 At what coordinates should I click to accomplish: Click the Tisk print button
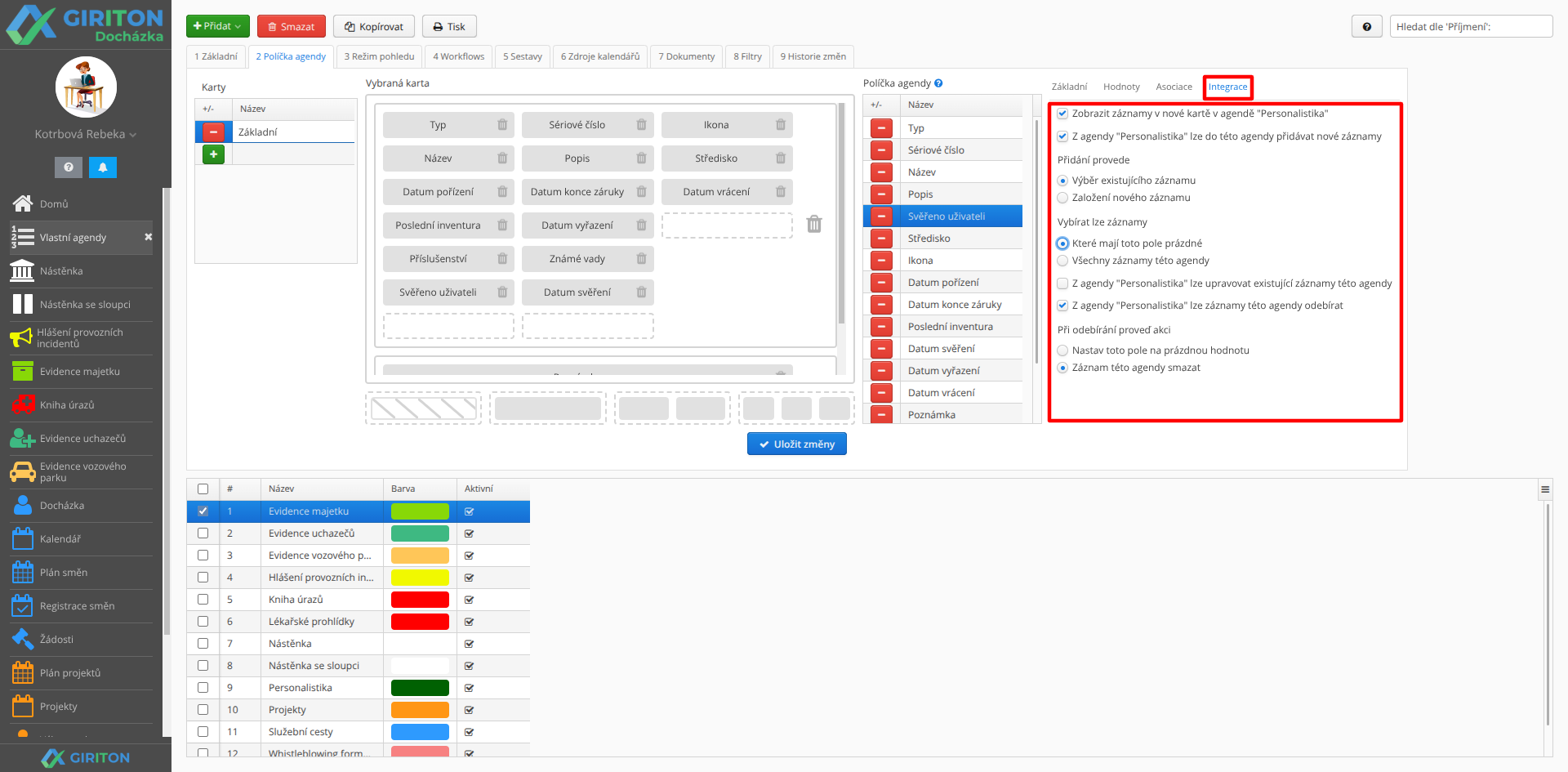[449, 26]
